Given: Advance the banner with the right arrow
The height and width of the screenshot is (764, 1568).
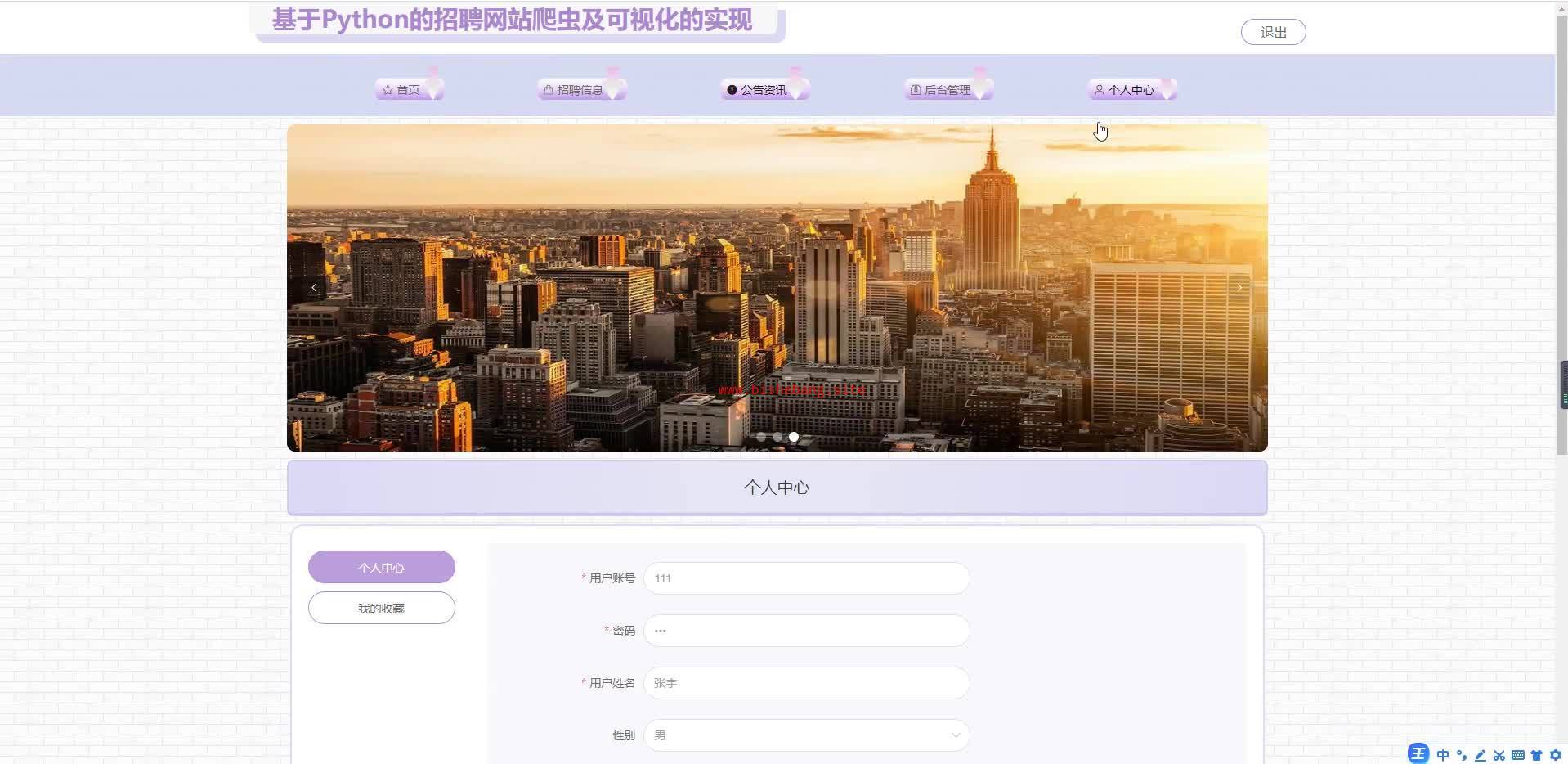Looking at the screenshot, I should pyautogui.click(x=1239, y=287).
